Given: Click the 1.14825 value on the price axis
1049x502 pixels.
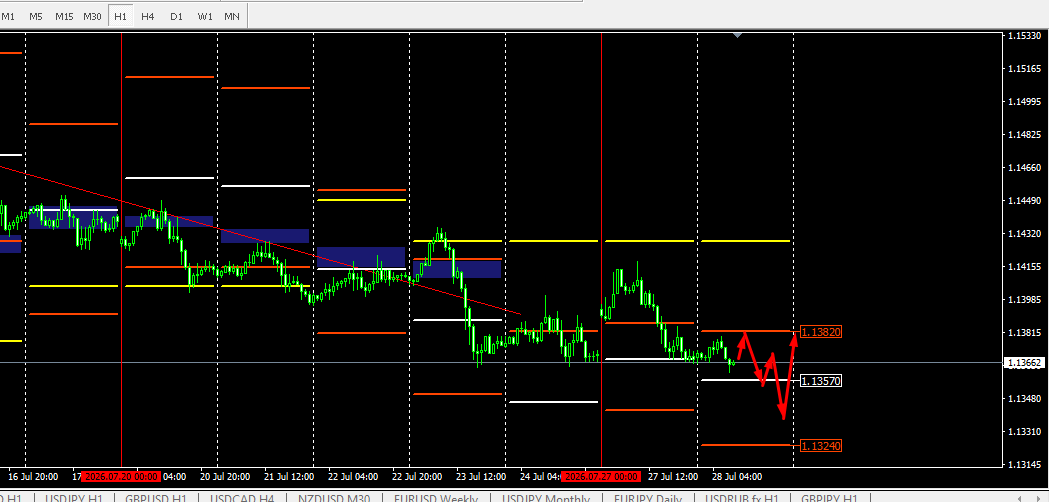Looking at the screenshot, I should [1024, 135].
